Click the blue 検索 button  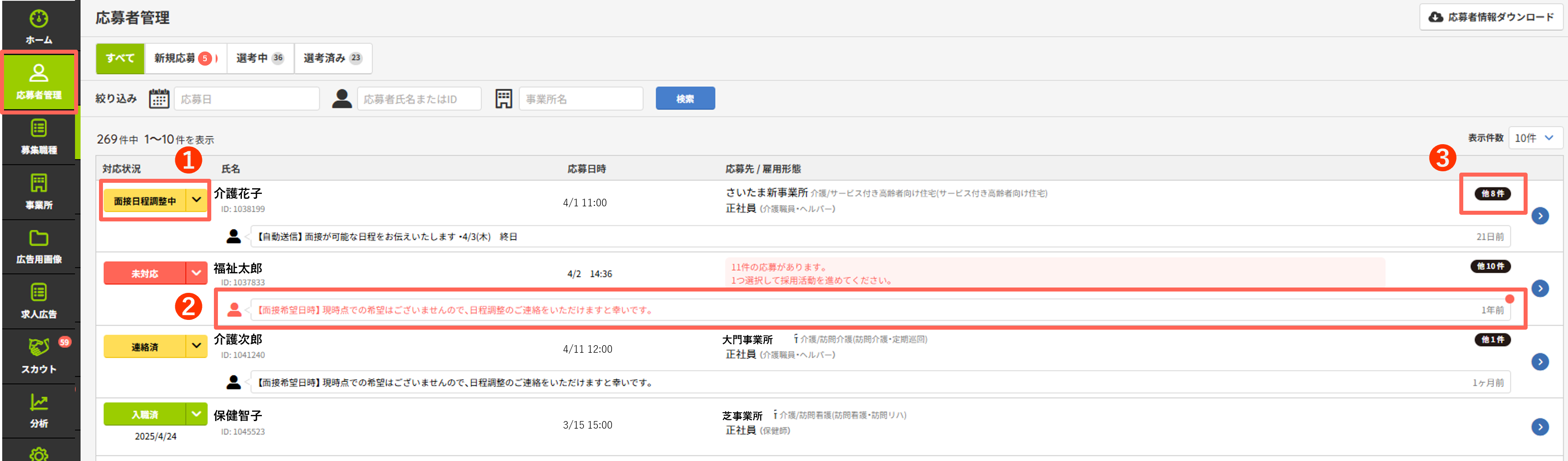tap(685, 99)
